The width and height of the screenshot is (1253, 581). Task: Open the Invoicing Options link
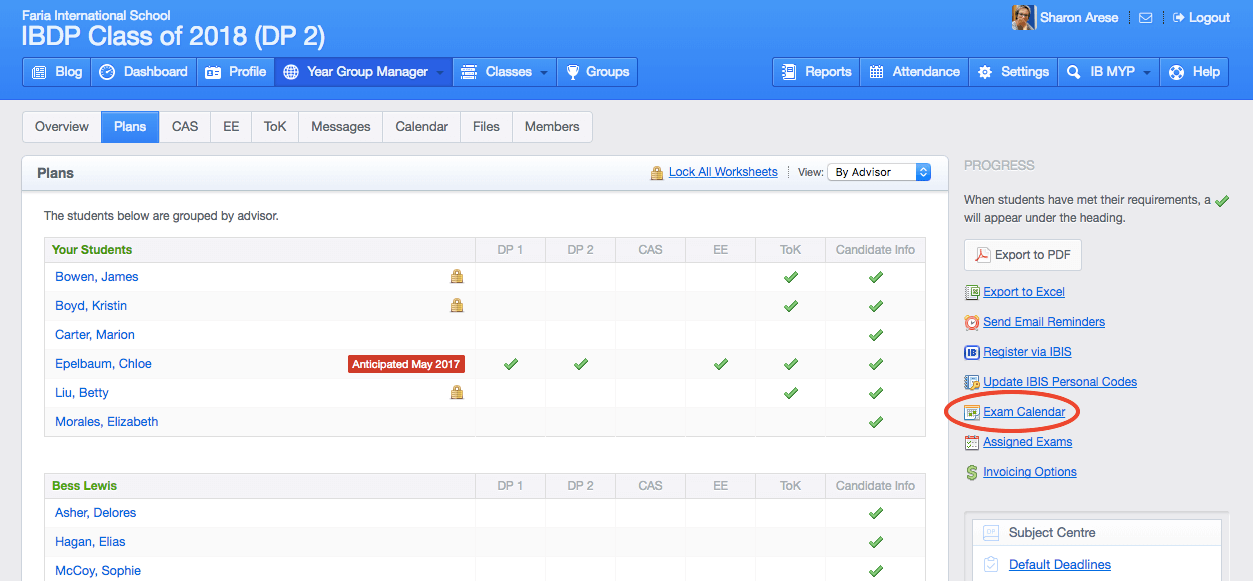(1030, 472)
